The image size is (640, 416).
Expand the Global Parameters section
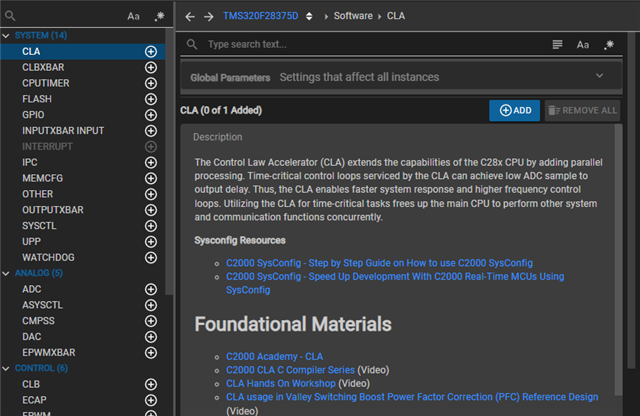click(x=599, y=76)
